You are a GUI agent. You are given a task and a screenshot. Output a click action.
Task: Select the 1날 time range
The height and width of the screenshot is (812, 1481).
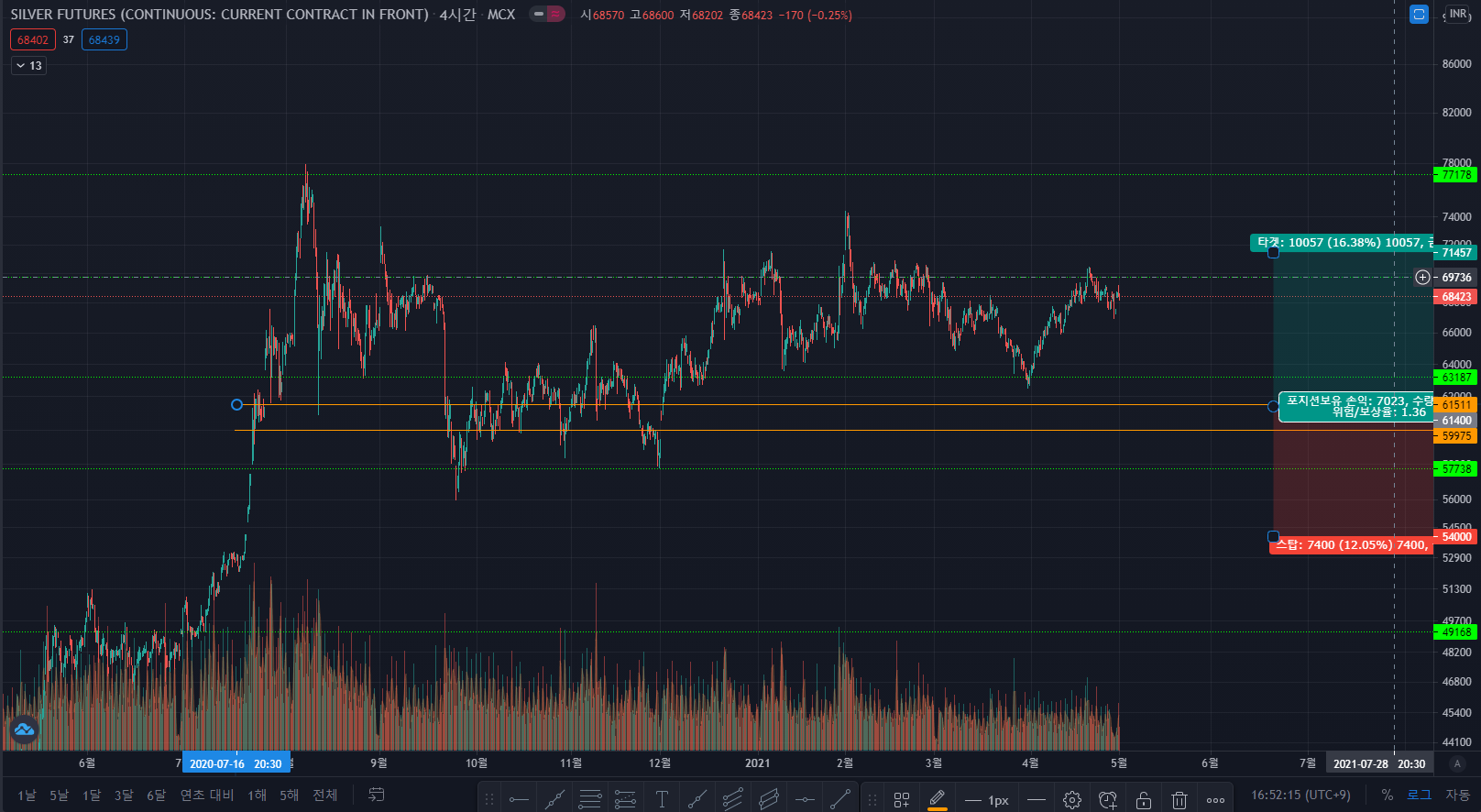coord(27,795)
